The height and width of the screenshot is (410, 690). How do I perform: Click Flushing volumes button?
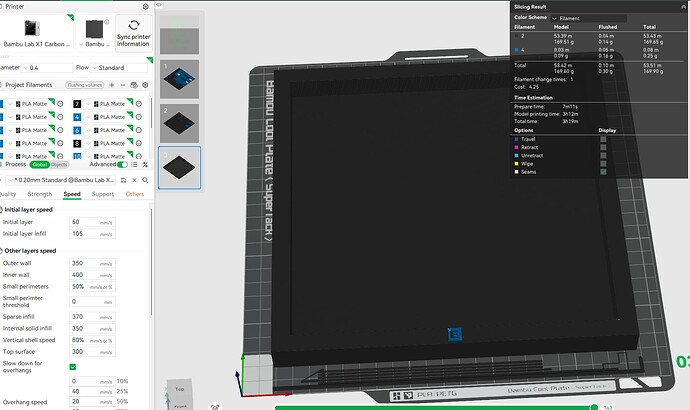(85, 85)
